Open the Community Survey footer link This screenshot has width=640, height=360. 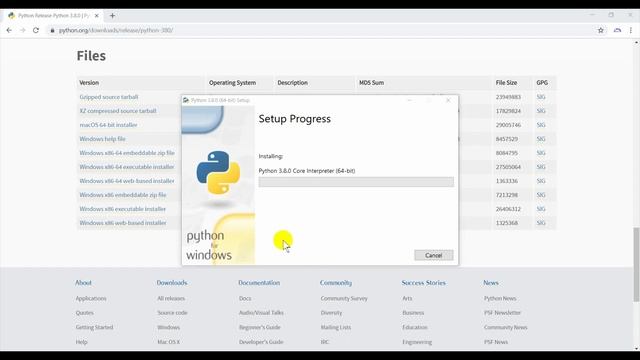point(344,298)
